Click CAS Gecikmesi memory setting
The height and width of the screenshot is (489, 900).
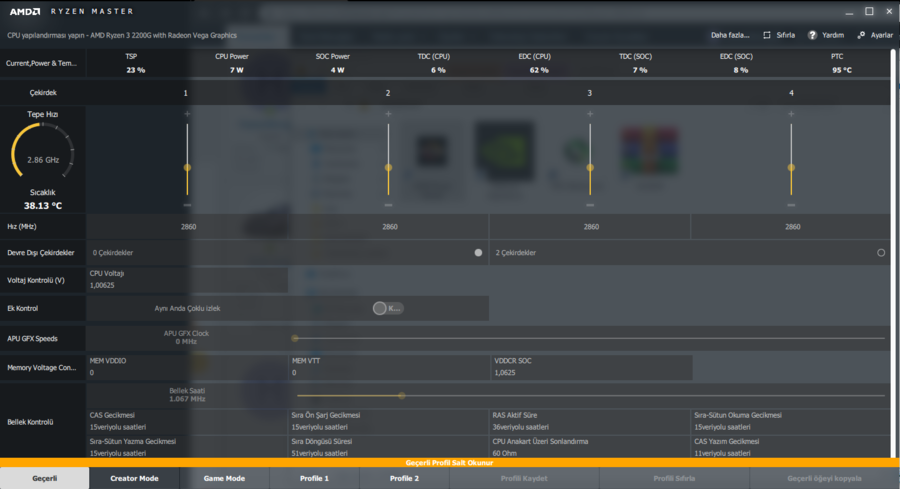point(187,421)
